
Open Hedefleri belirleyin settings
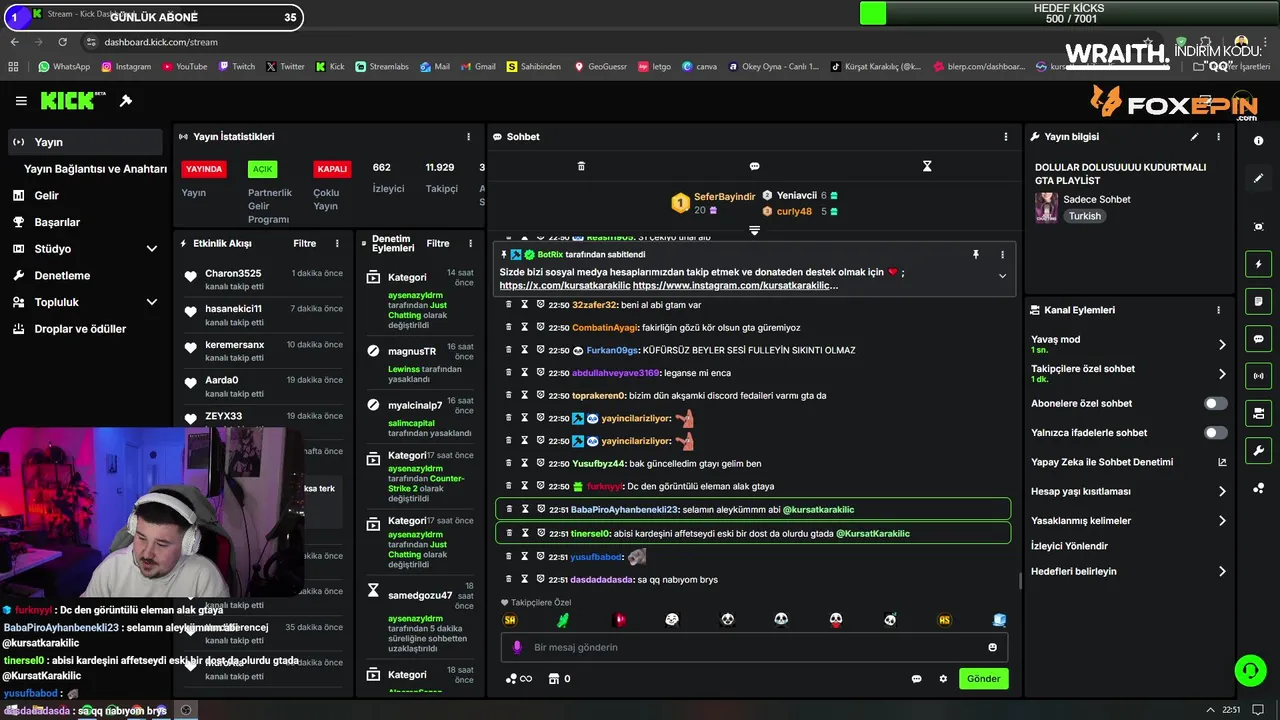tap(1128, 572)
